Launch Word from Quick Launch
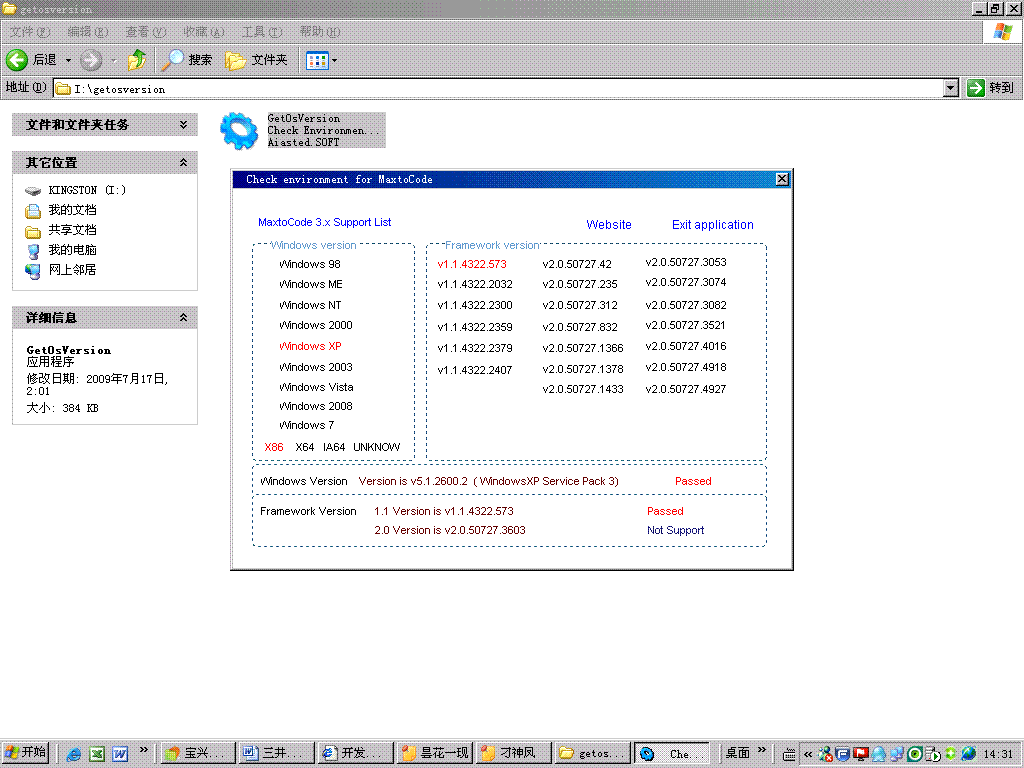Screen dimensions: 1024x768 point(120,754)
